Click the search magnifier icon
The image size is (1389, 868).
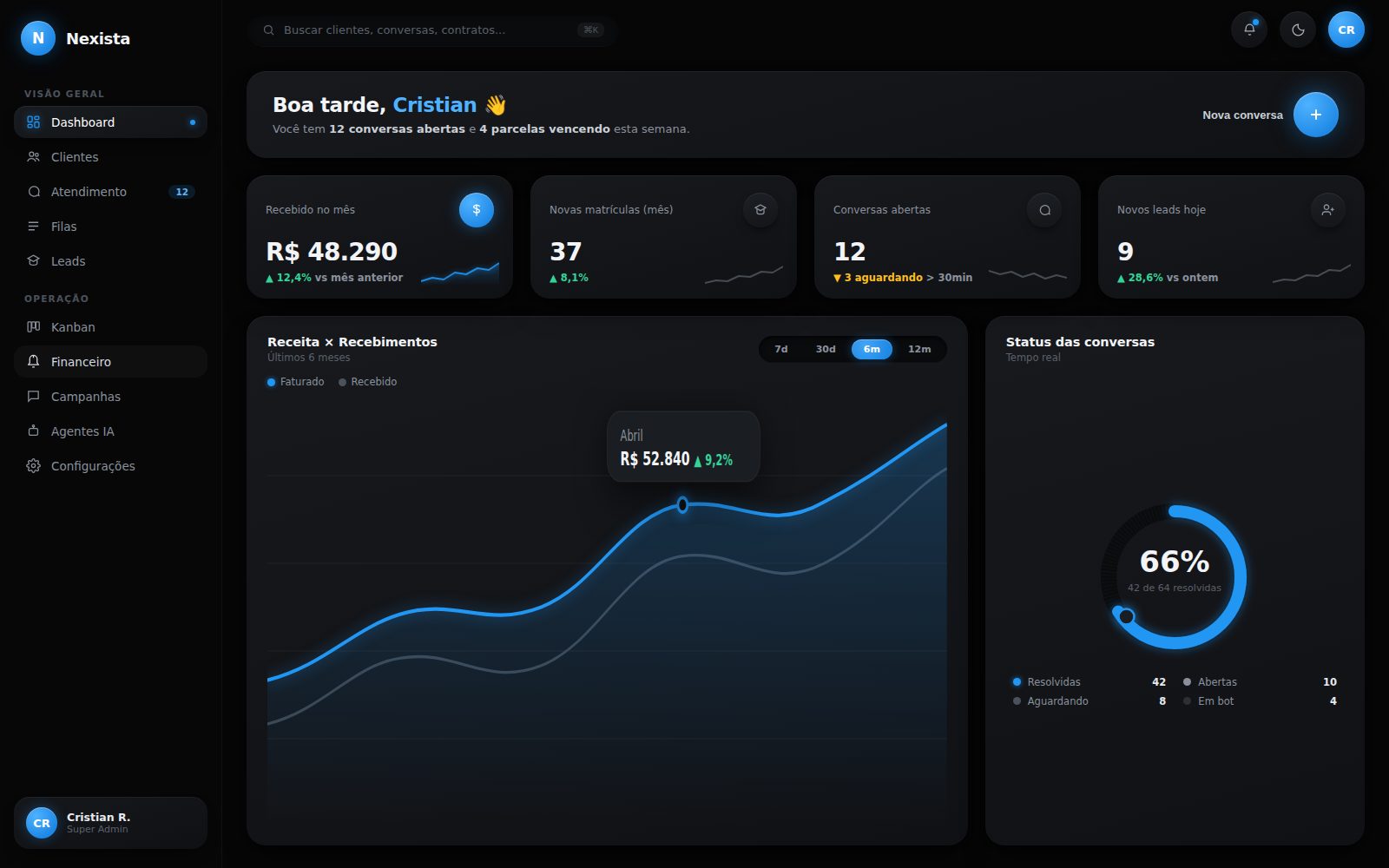[x=269, y=30]
